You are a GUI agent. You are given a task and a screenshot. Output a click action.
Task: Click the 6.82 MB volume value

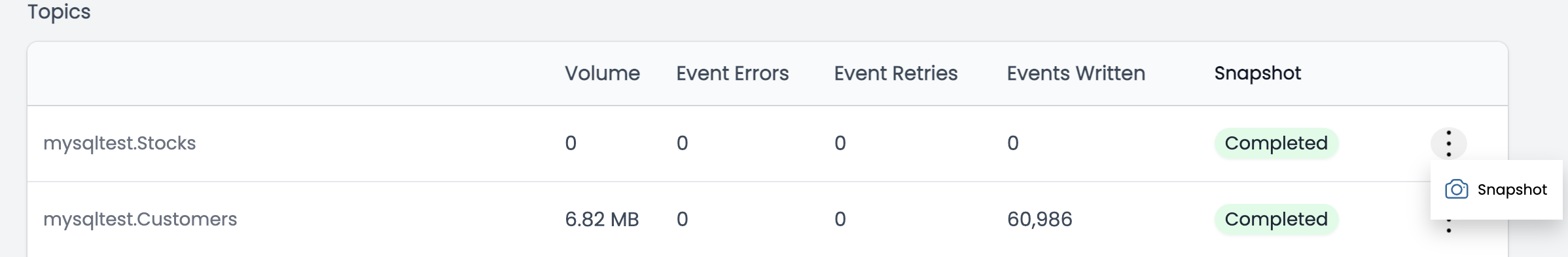point(601,219)
